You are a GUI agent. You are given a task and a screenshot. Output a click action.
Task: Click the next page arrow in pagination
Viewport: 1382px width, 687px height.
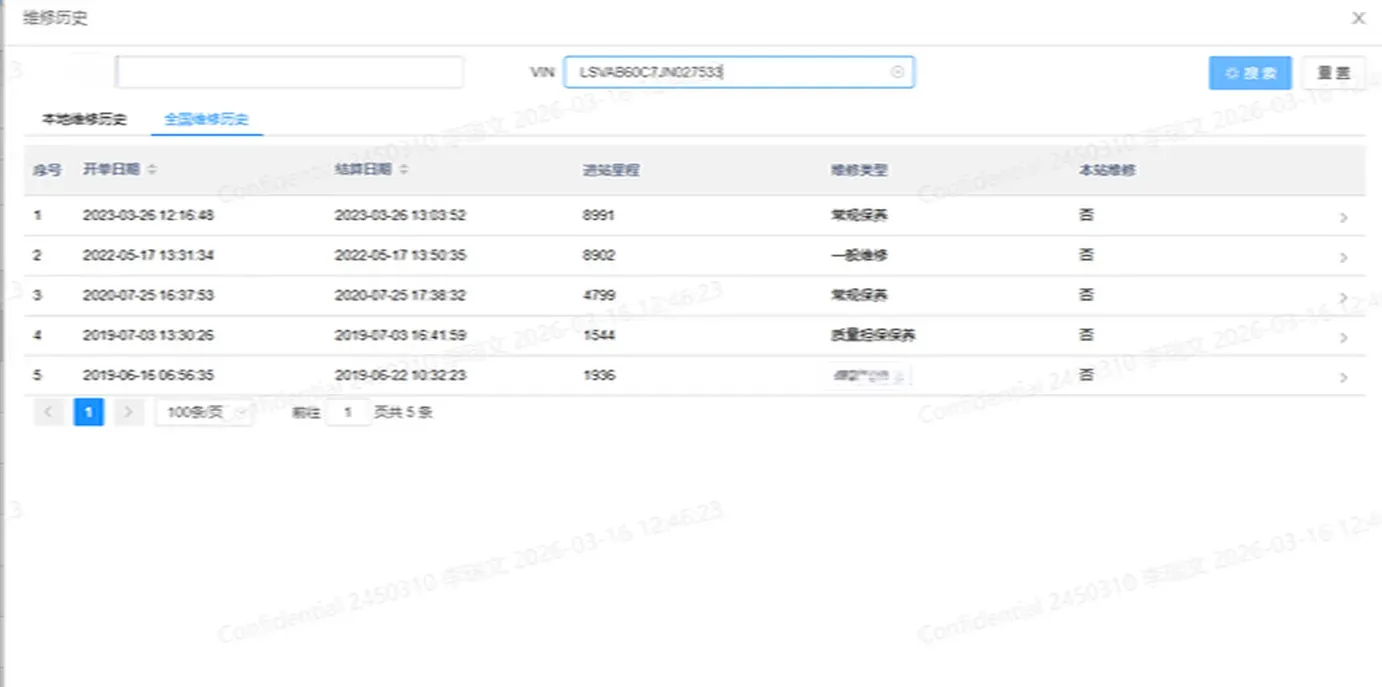tap(129, 411)
